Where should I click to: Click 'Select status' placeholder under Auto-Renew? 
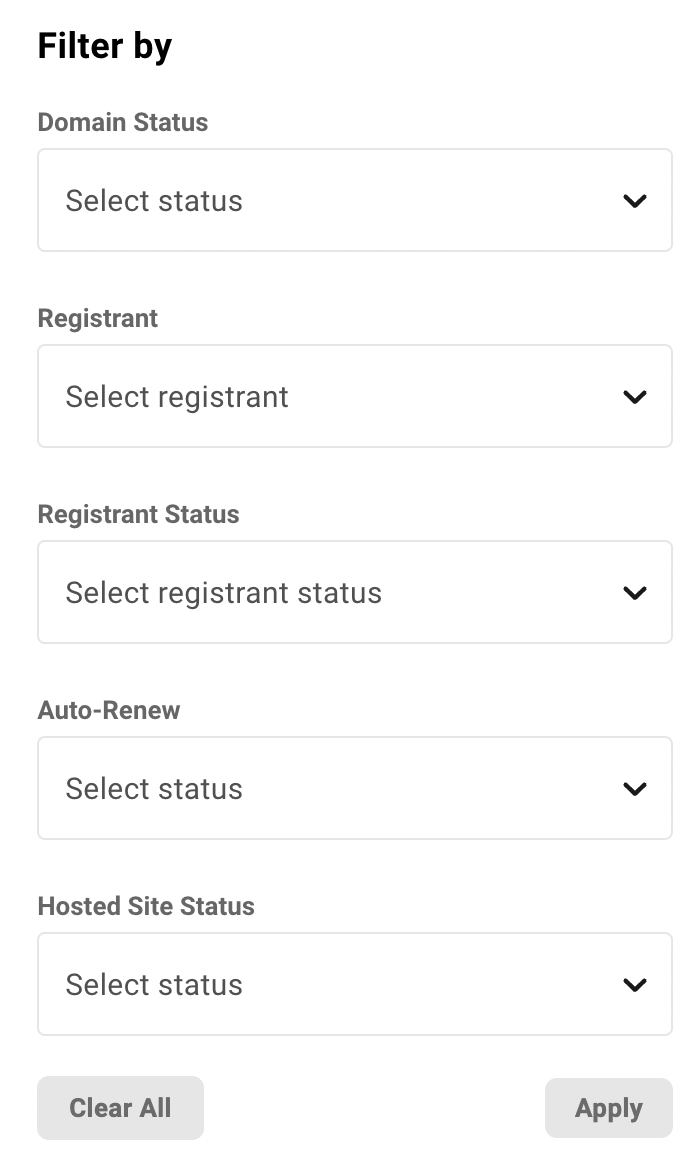click(154, 789)
